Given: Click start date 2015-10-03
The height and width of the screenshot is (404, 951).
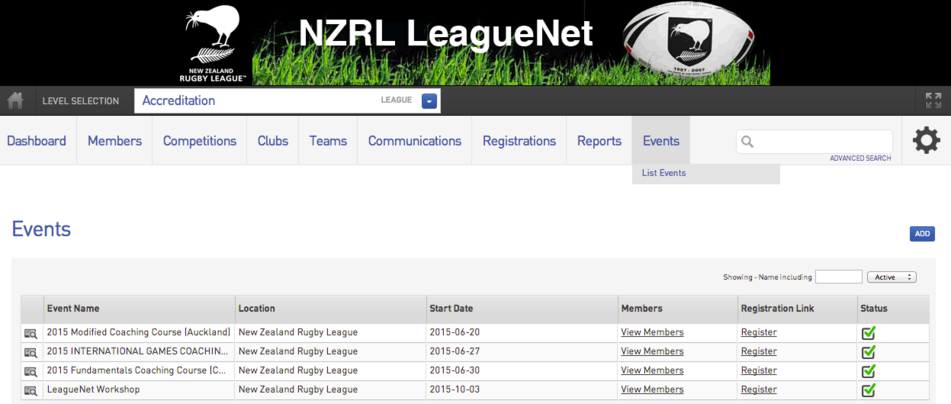Looking at the screenshot, I should [454, 389].
